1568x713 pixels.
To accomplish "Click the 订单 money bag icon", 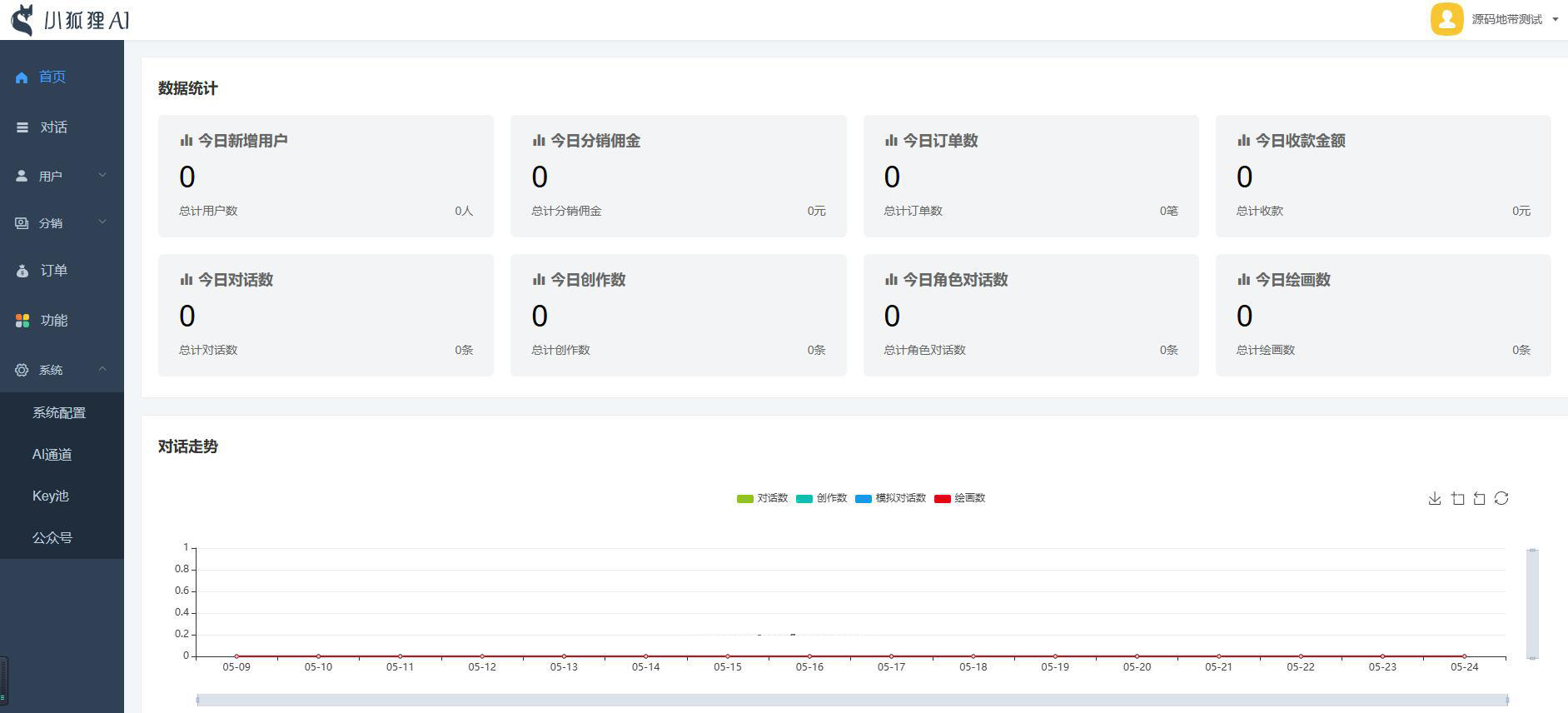I will 22,271.
